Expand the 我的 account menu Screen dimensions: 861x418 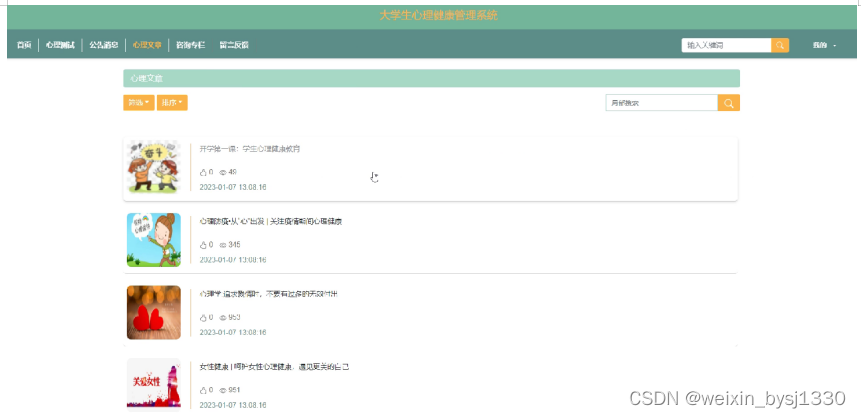[x=824, y=45]
